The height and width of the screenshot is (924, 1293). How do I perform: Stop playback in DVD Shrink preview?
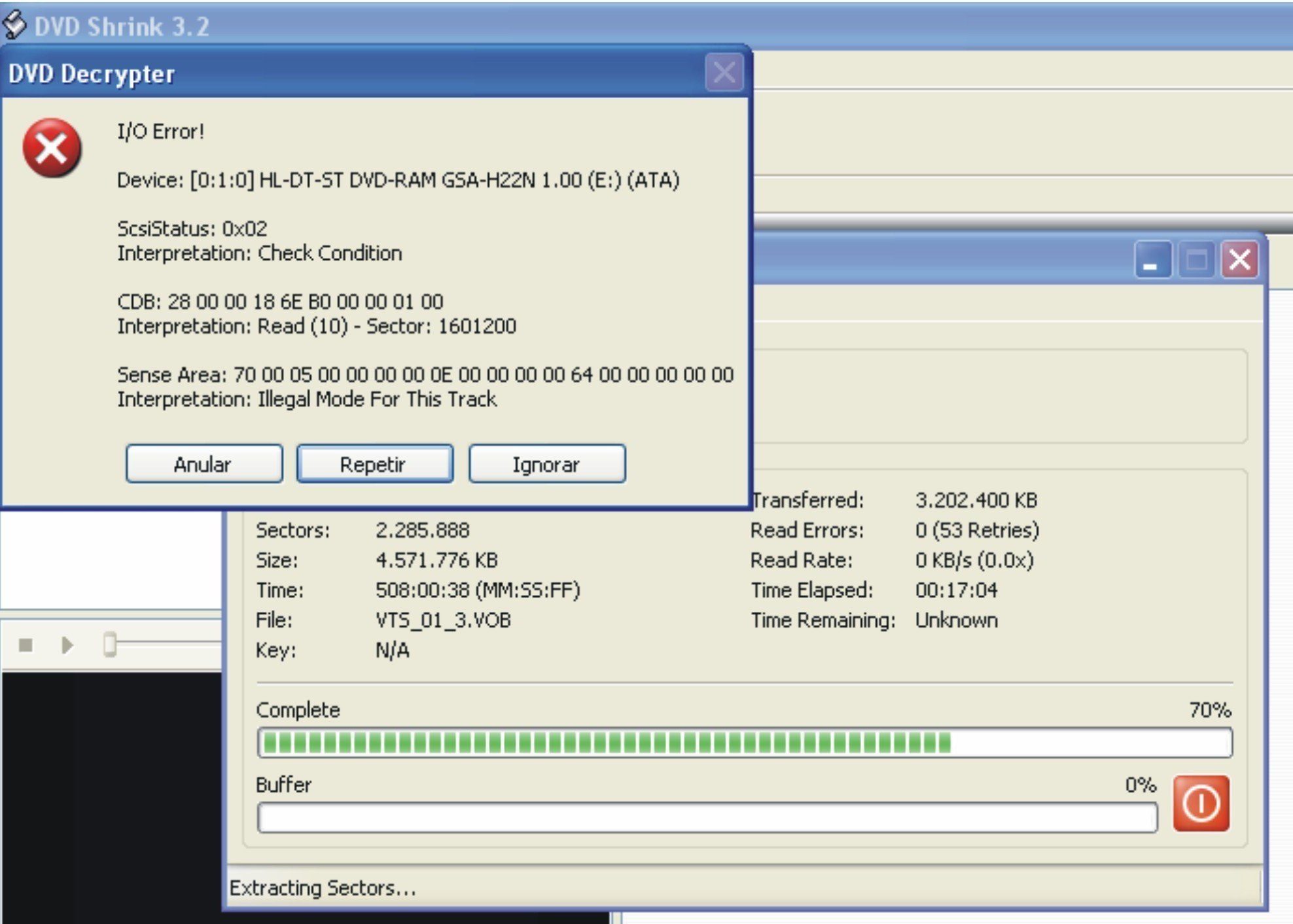[x=26, y=645]
